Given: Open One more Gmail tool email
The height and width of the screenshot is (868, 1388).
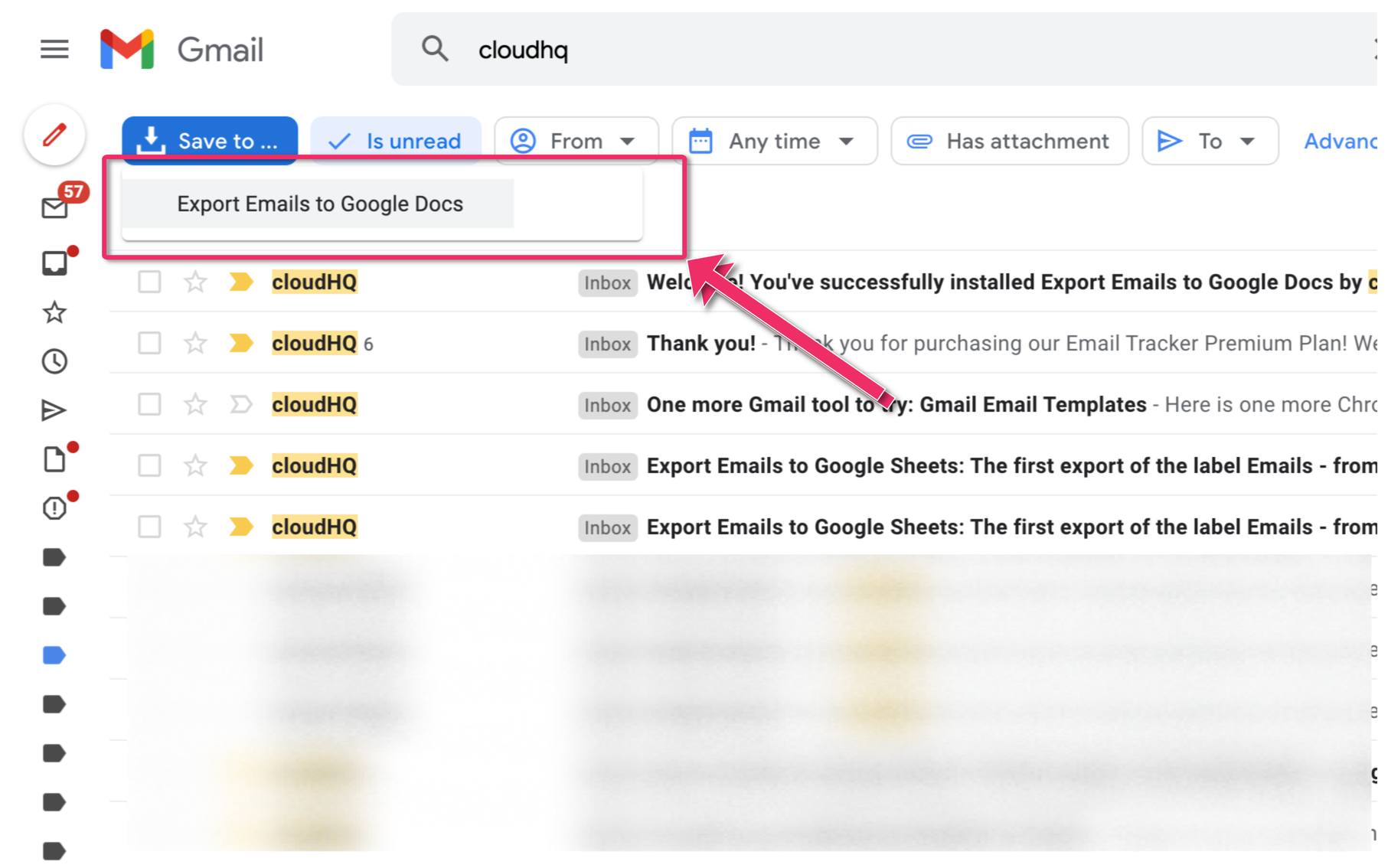Looking at the screenshot, I should tap(896, 404).
